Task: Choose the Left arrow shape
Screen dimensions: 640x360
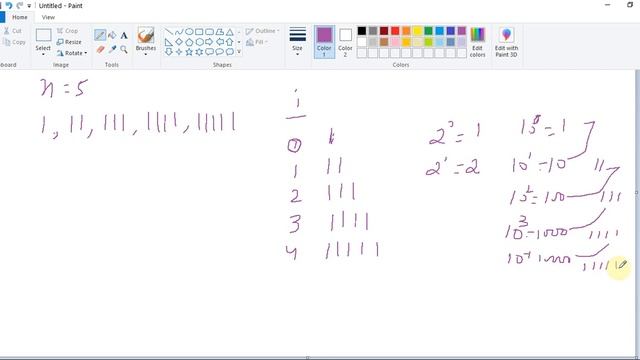Action: (220, 42)
